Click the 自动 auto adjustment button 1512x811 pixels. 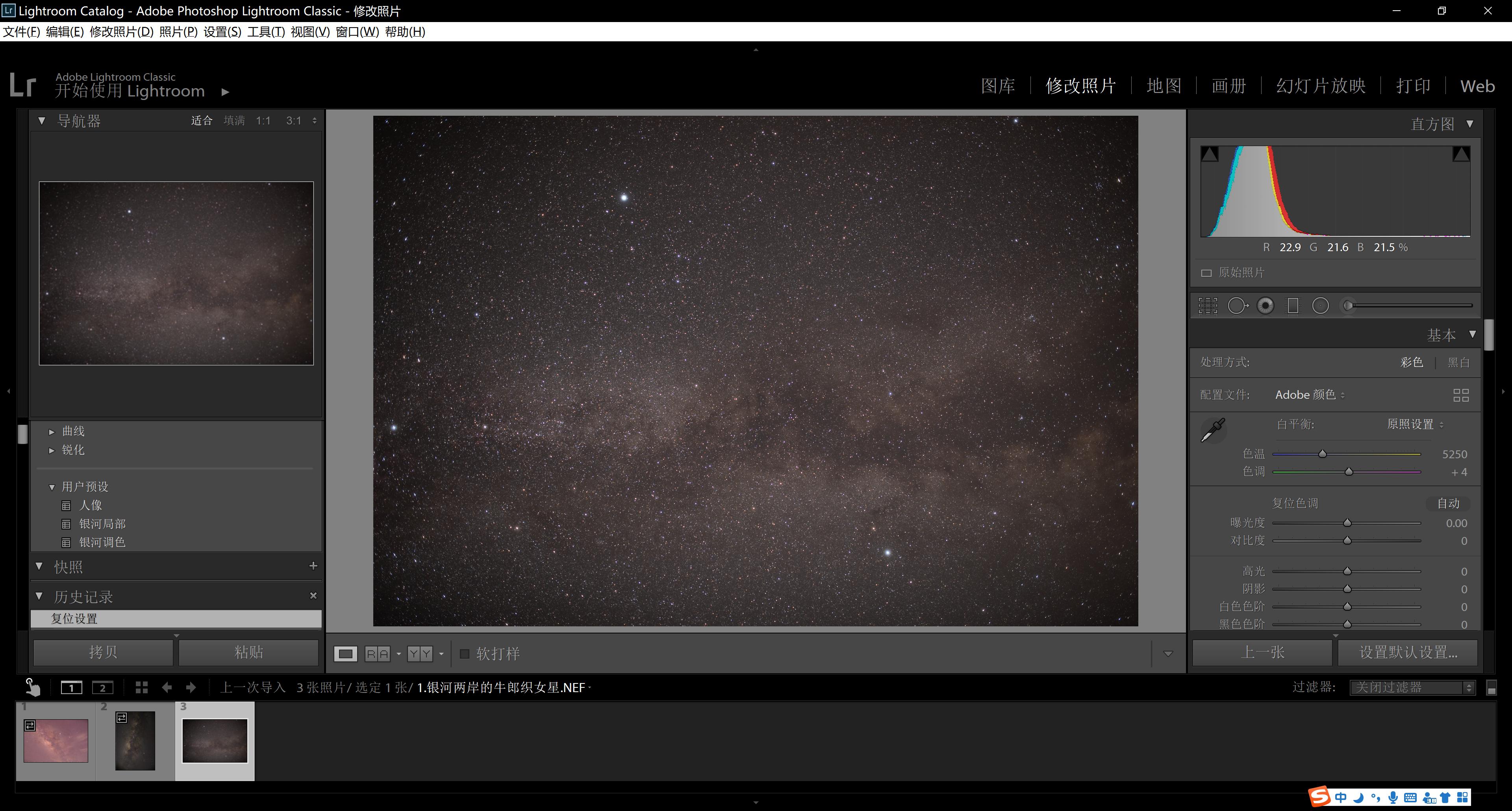coord(1449,503)
